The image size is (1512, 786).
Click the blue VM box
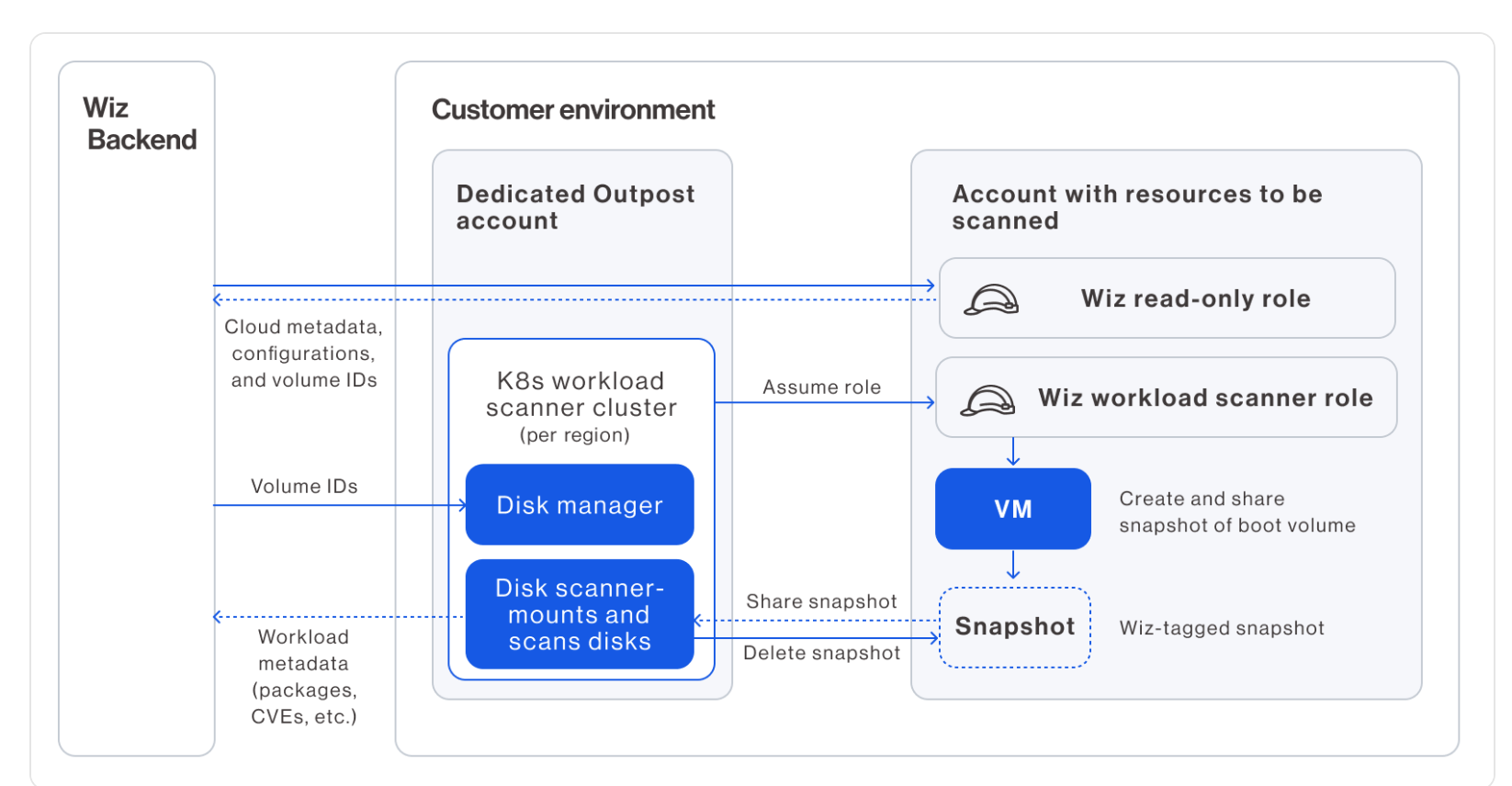click(1013, 509)
